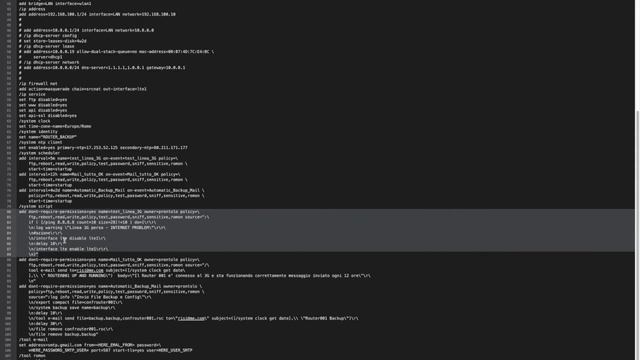
Task: Click the "log warning Linea 3G persa" line
Action: (97, 228)
